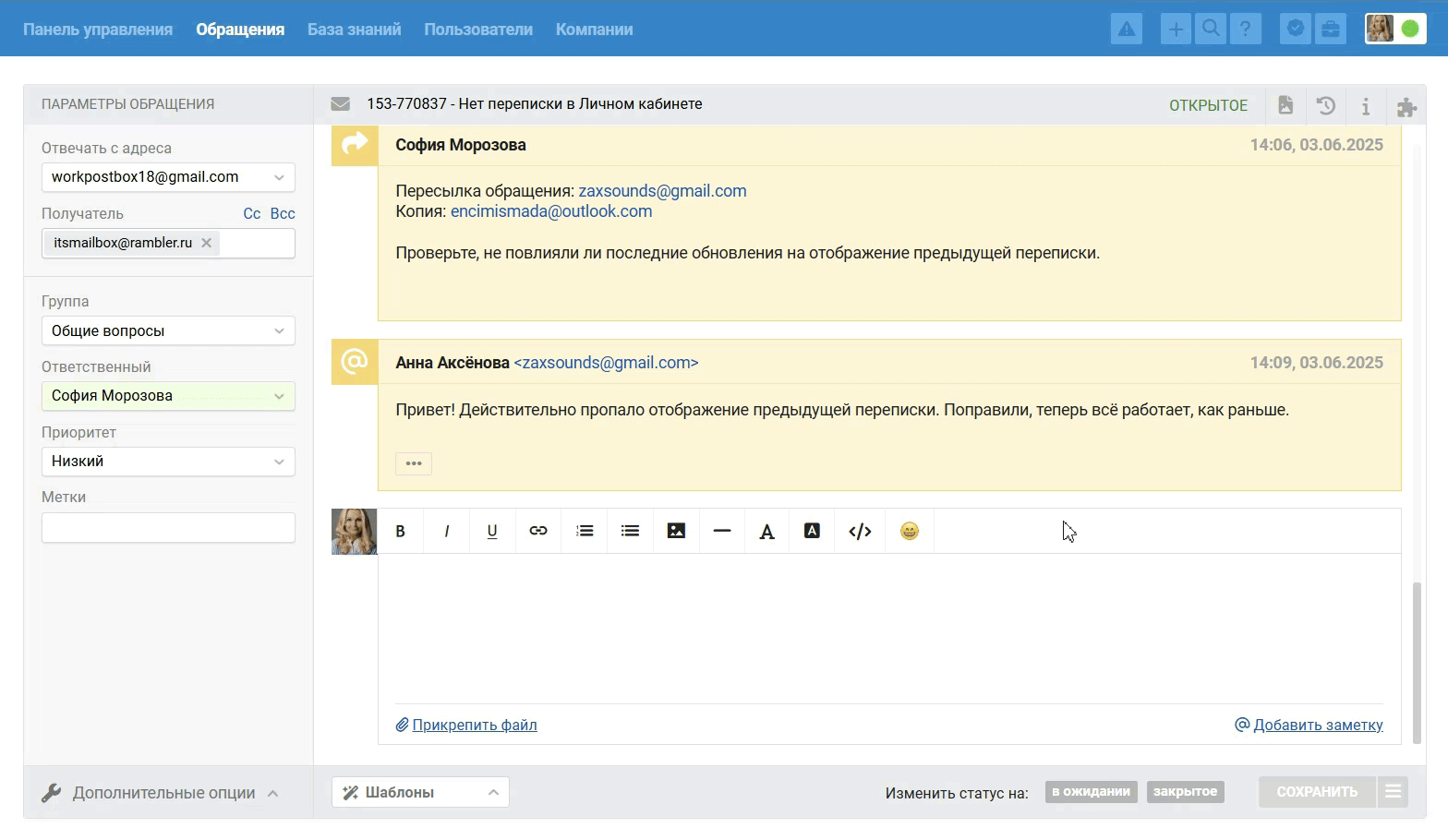
Task: Open the plugins puzzle icon
Action: click(x=1406, y=106)
